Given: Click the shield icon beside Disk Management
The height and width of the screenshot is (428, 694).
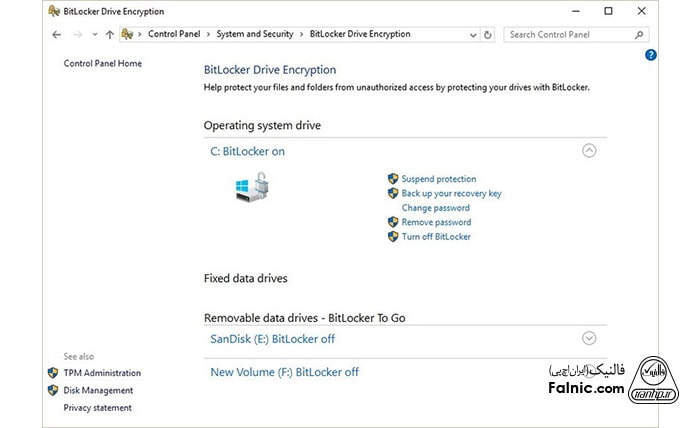Looking at the screenshot, I should pos(53,390).
